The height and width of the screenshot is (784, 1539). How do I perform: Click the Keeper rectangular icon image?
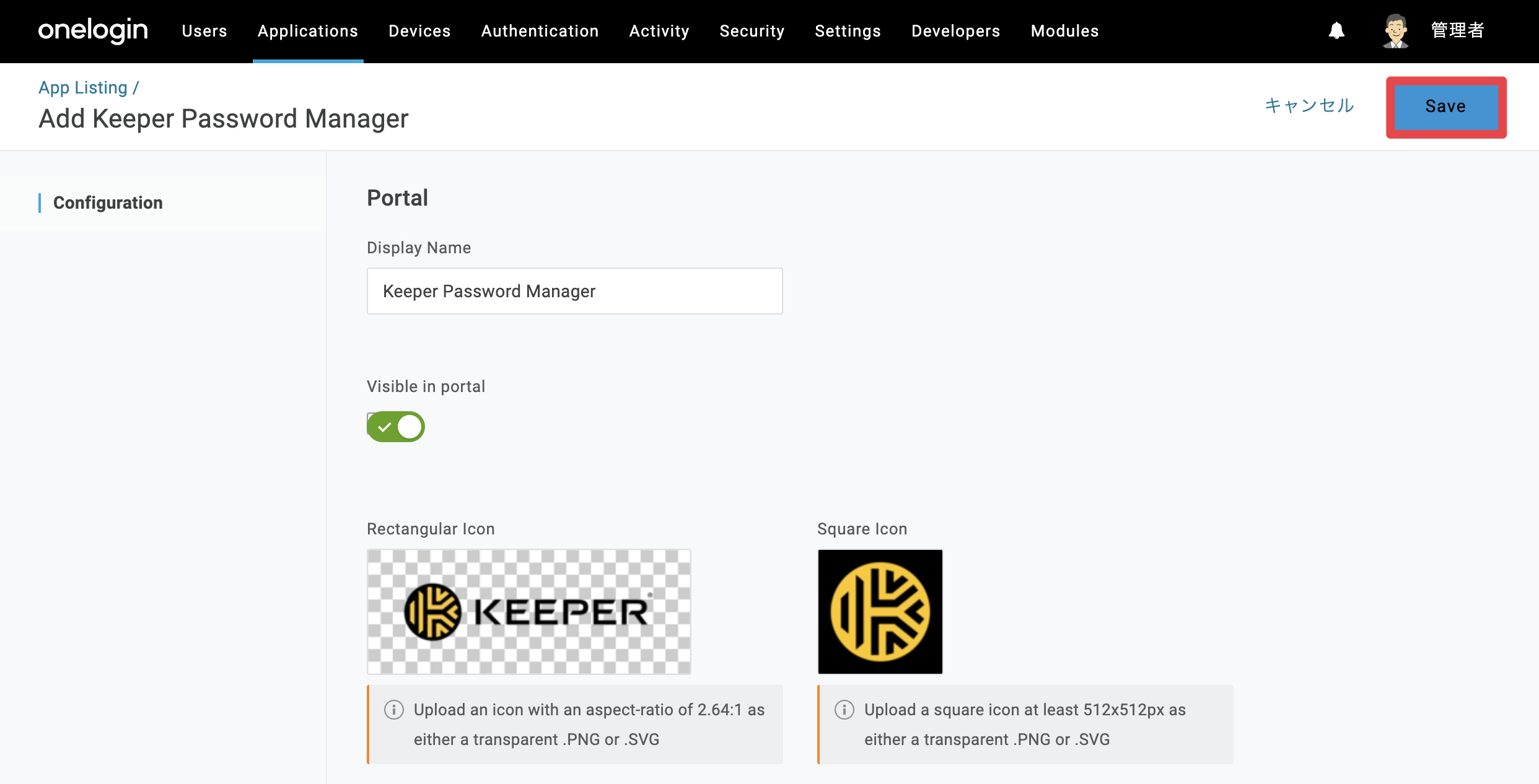coord(529,612)
